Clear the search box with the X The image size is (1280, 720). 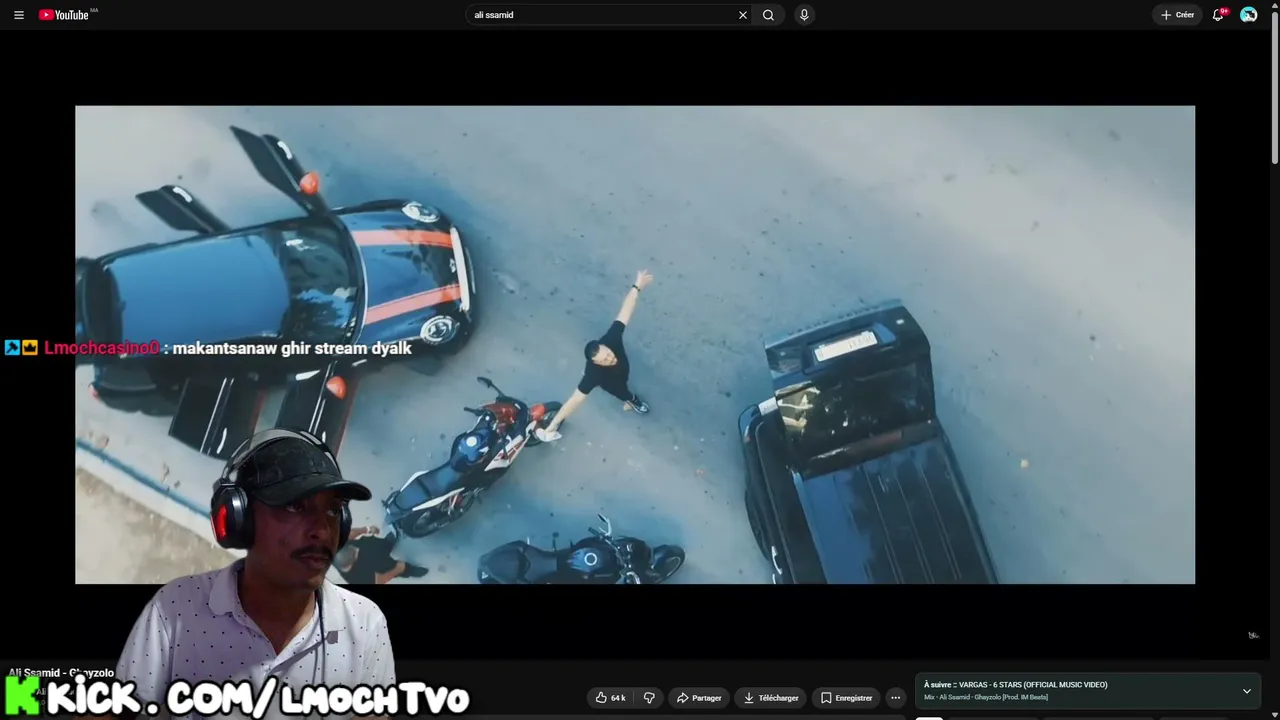click(743, 15)
